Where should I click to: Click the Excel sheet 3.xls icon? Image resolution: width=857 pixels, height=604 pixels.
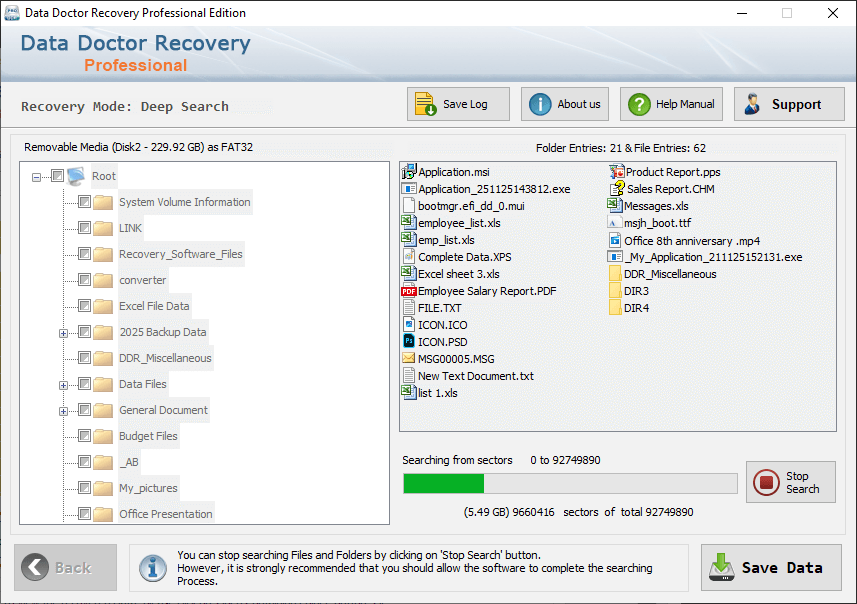pyautogui.click(x=409, y=273)
